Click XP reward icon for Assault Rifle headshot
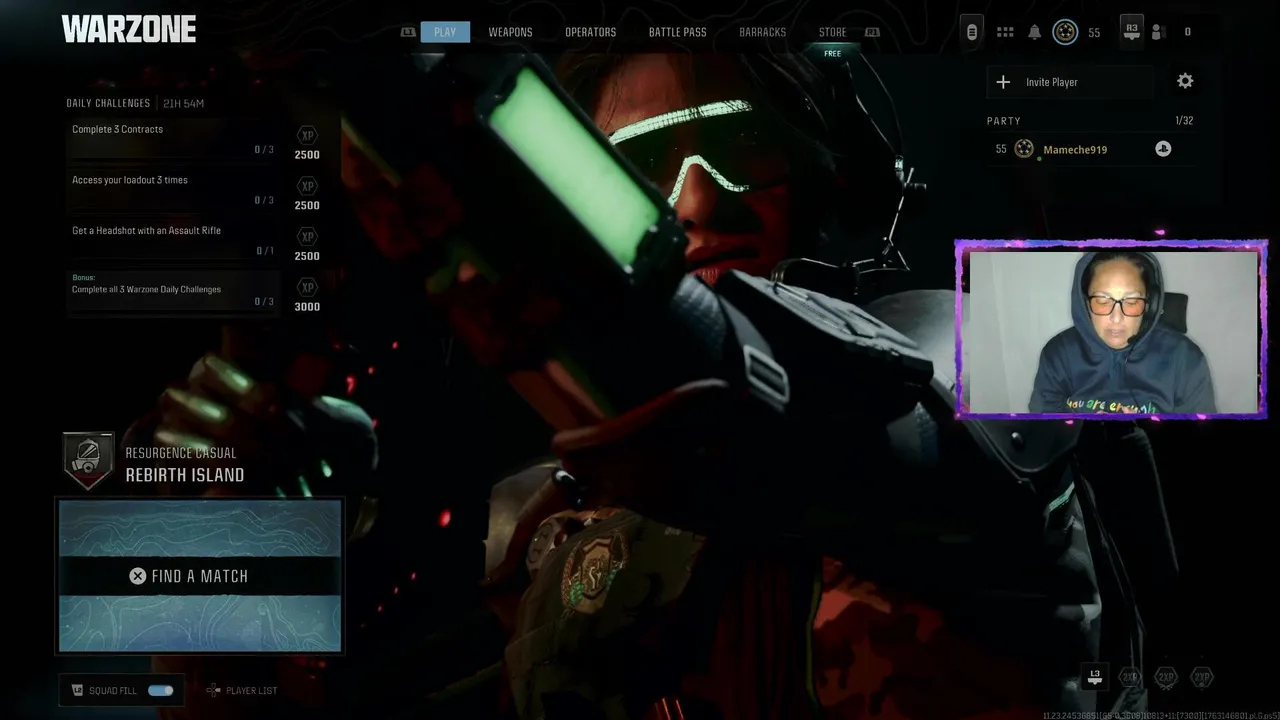 pos(307,237)
